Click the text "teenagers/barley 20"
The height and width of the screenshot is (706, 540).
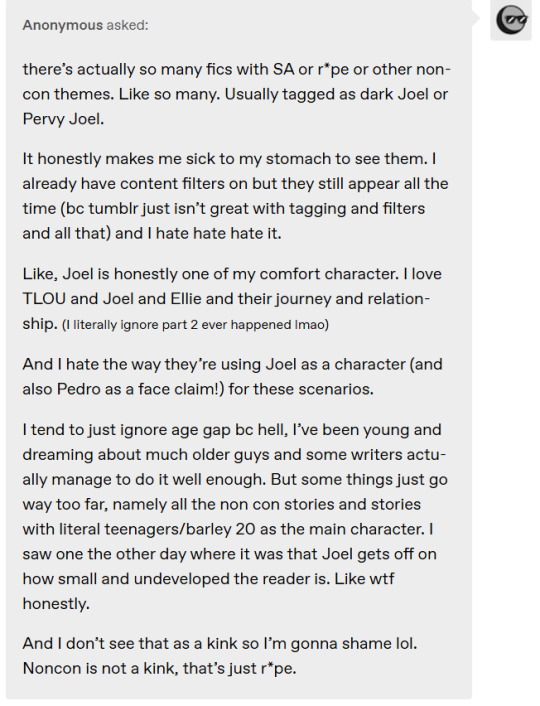pos(180,529)
